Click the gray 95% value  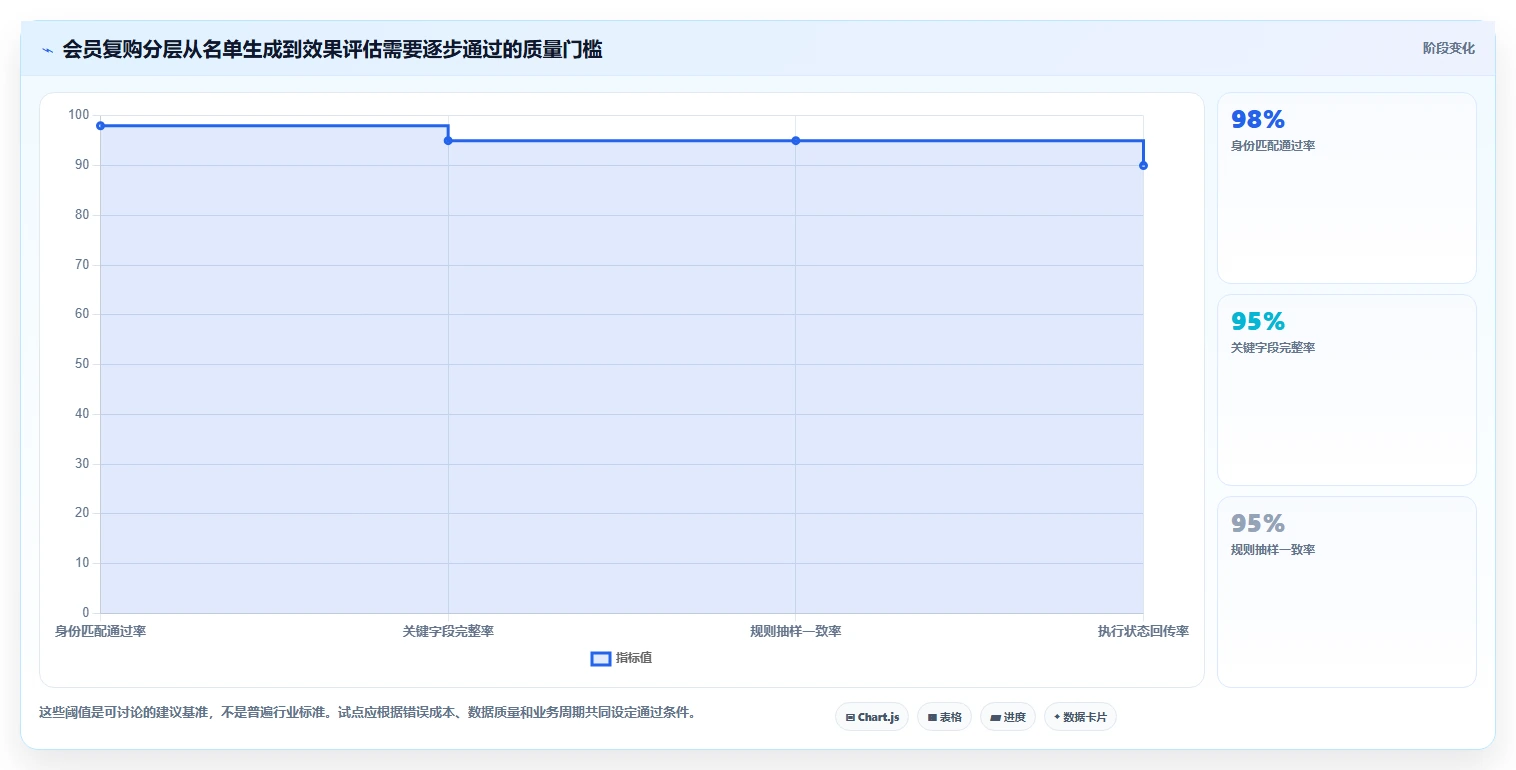coord(1258,524)
